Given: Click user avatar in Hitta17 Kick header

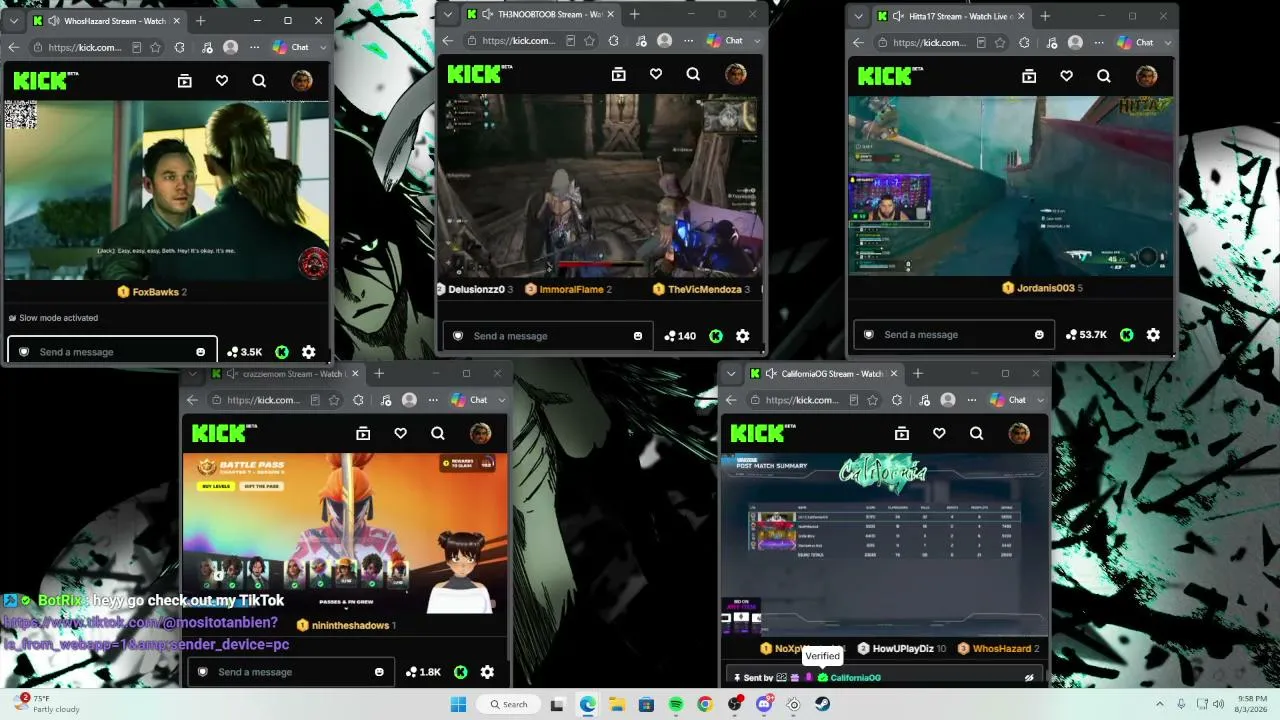Looking at the screenshot, I should (x=1146, y=76).
